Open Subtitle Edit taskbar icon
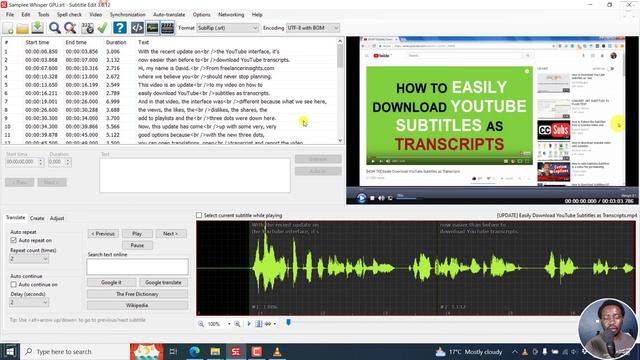This screenshot has height=360, width=640. tap(236, 351)
